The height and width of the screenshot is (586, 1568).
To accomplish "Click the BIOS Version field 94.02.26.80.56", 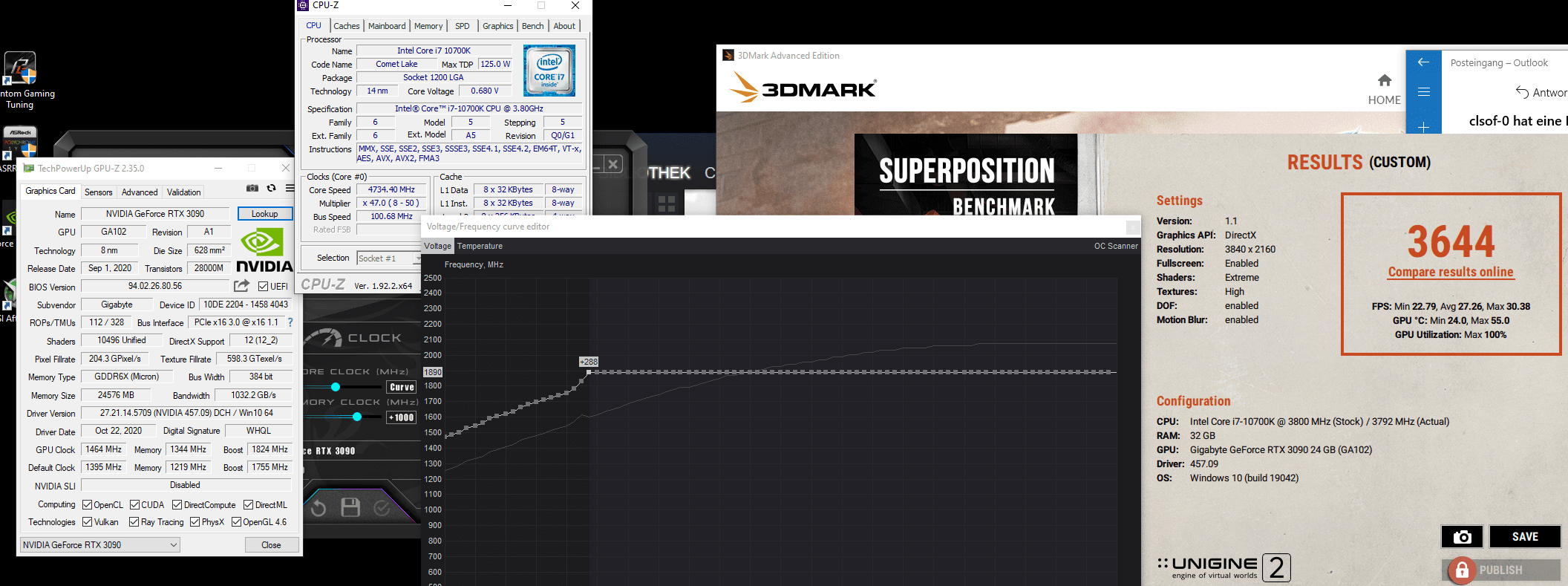I will [x=155, y=286].
